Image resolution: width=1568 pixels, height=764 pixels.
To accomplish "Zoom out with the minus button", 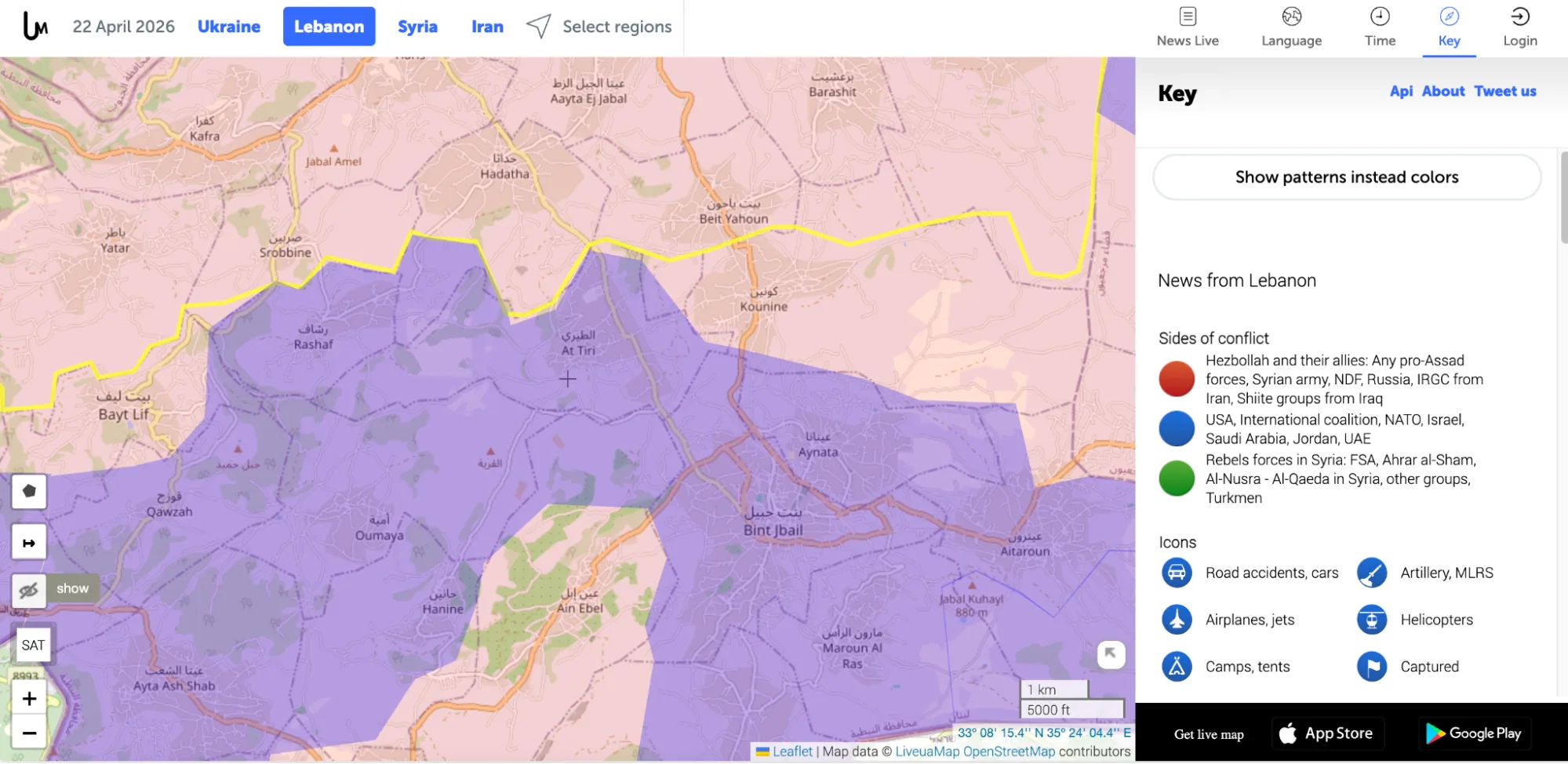I will (29, 733).
